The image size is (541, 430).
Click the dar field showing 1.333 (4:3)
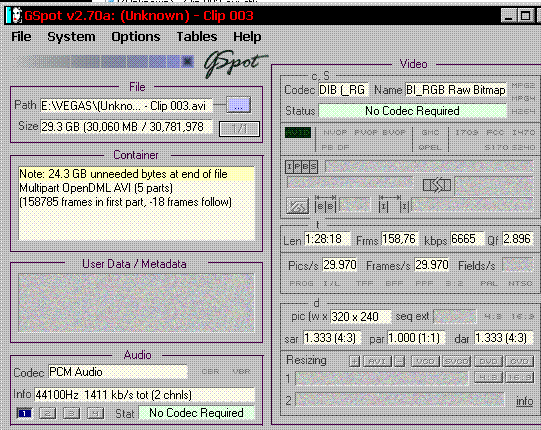(503, 338)
